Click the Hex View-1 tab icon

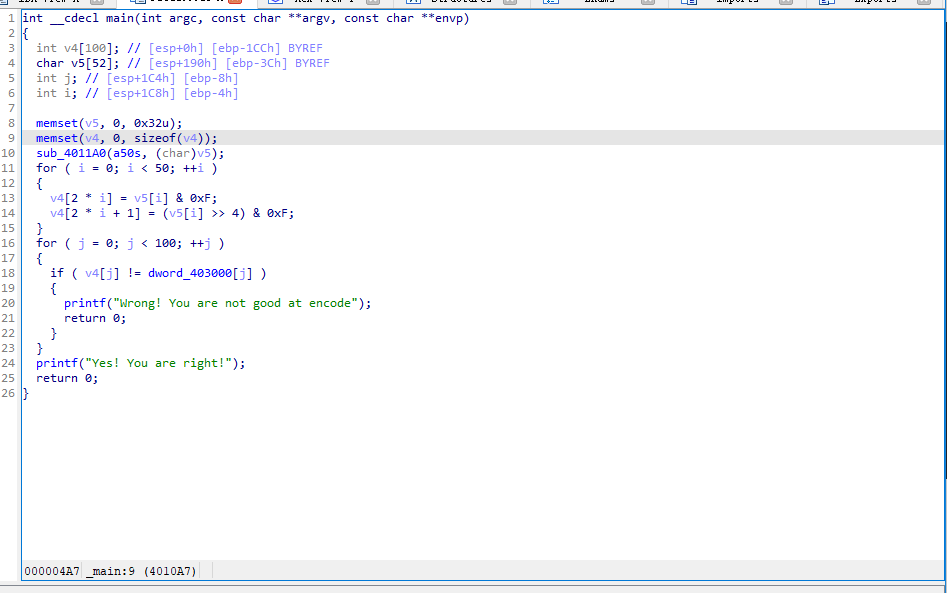275,2
